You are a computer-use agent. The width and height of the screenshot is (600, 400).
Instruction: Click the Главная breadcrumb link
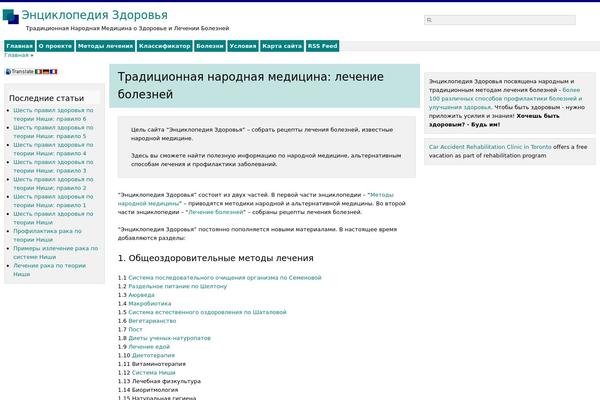pyautogui.click(x=16, y=55)
